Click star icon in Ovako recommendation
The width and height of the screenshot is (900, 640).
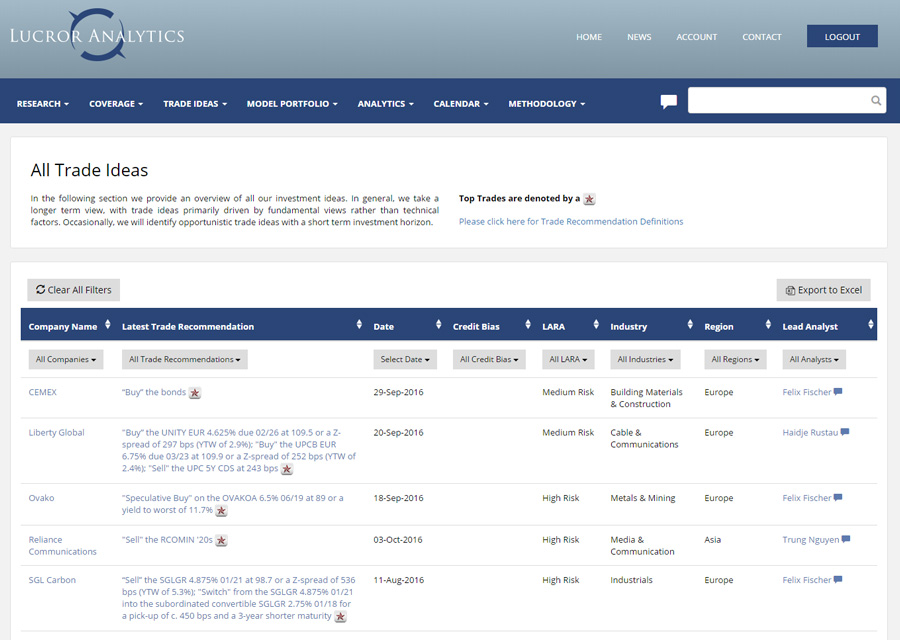(222, 511)
